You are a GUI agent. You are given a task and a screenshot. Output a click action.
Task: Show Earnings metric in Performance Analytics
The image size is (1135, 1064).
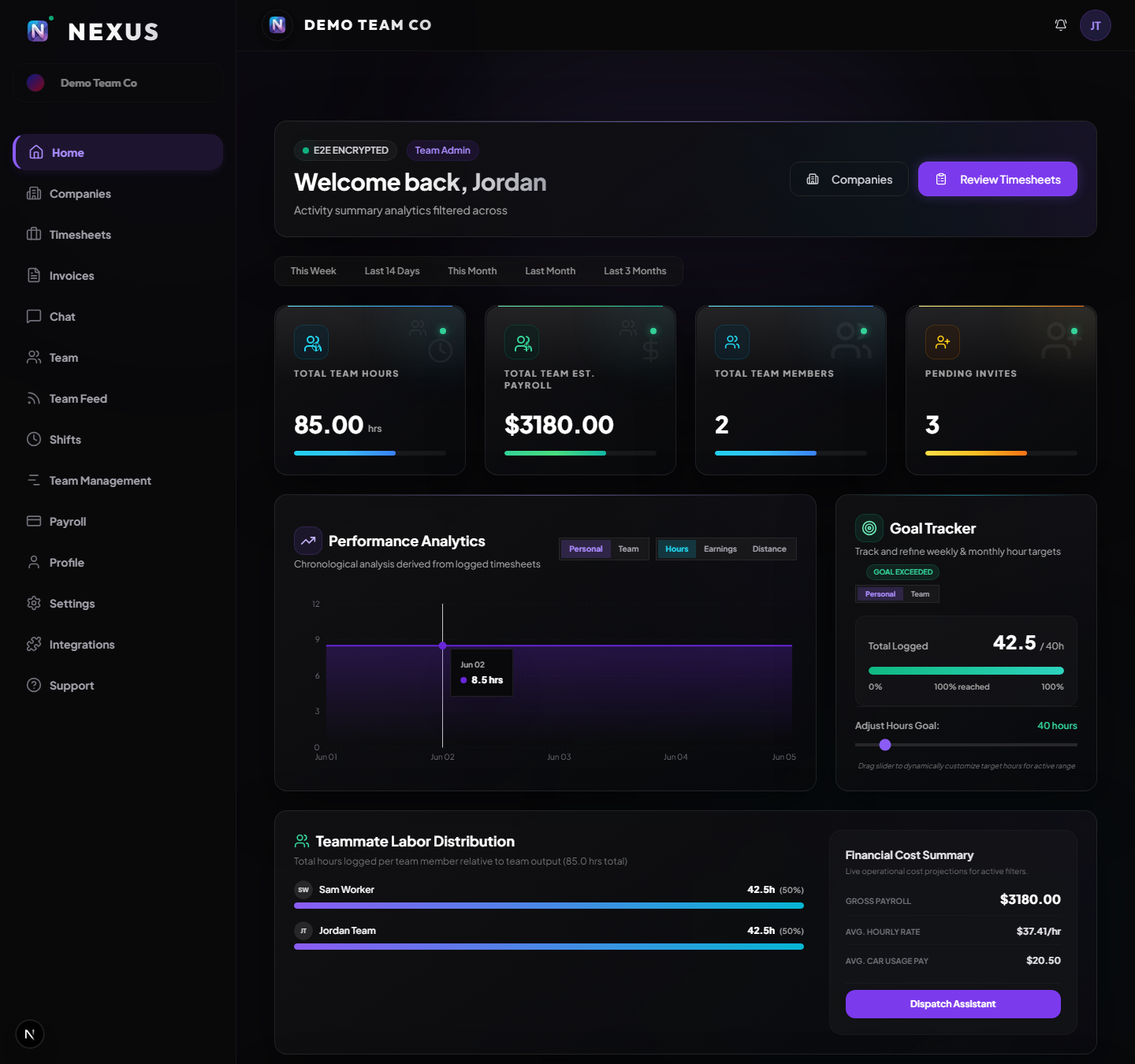[720, 549]
